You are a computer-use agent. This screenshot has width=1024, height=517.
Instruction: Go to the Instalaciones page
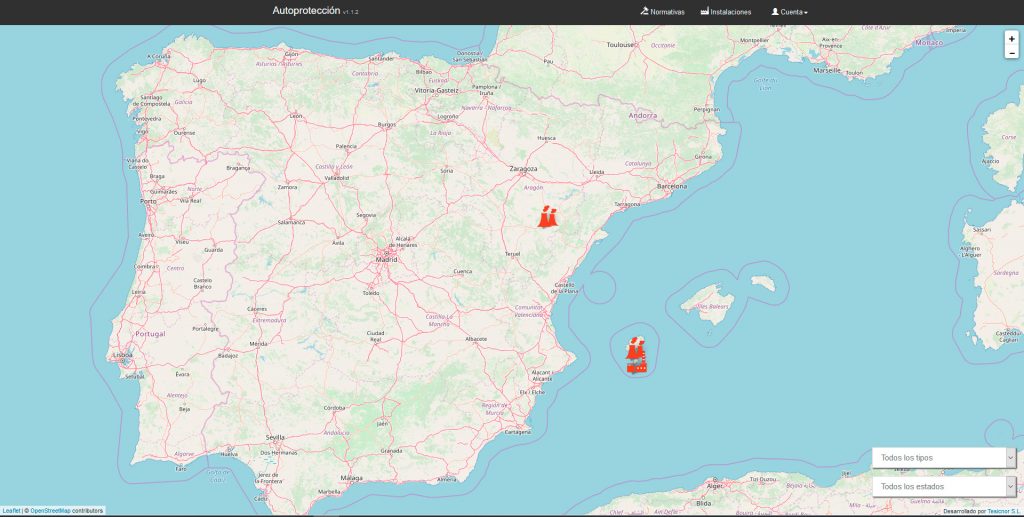click(x=730, y=12)
